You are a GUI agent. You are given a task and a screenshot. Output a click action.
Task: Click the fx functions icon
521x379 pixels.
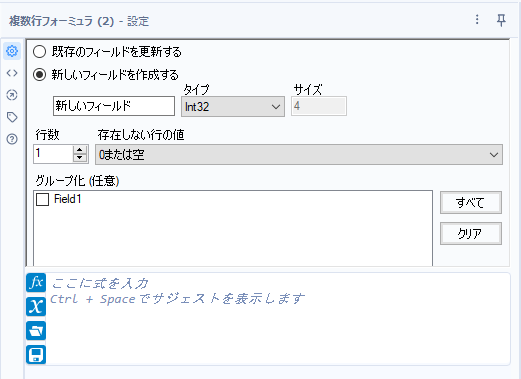tap(36, 283)
